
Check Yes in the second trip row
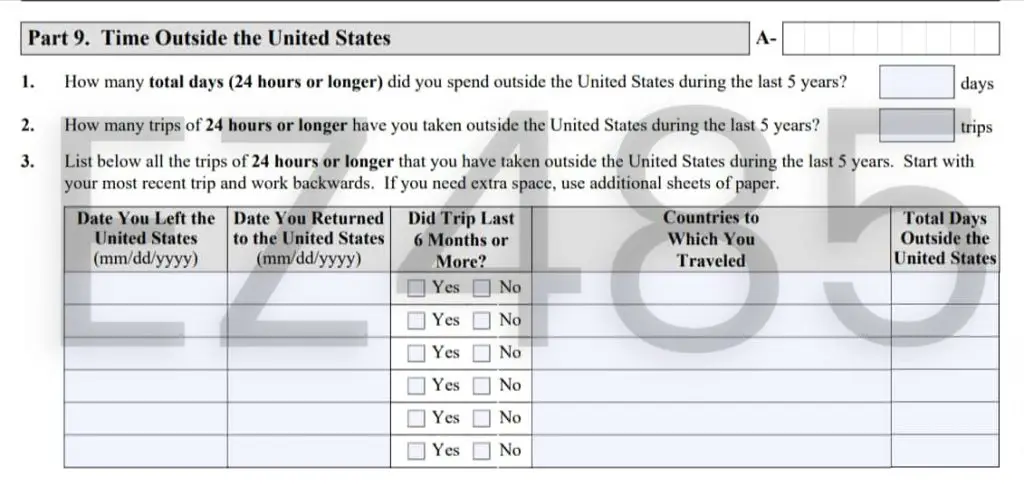[417, 321]
